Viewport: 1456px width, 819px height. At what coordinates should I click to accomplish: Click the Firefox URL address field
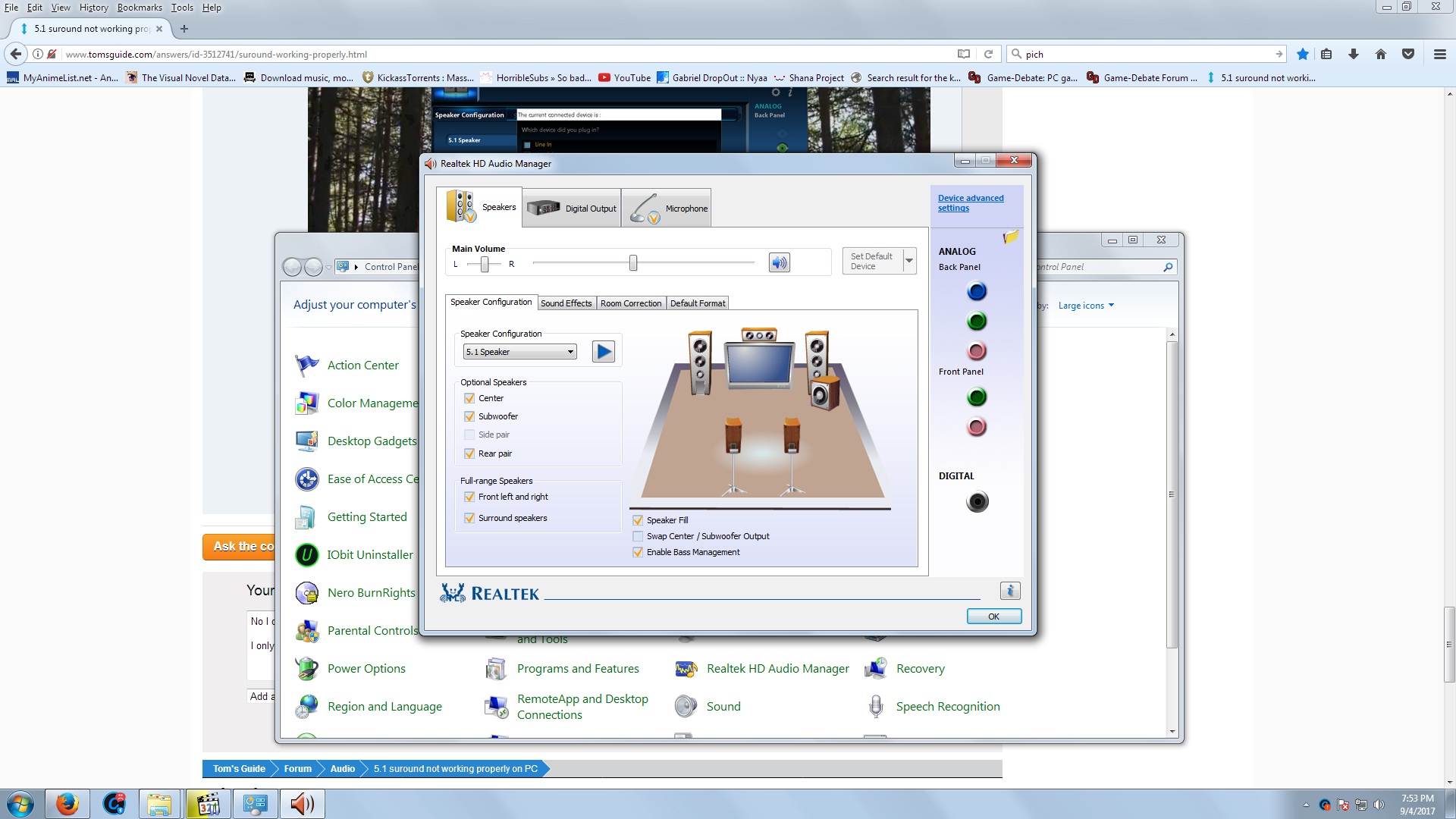click(508, 54)
